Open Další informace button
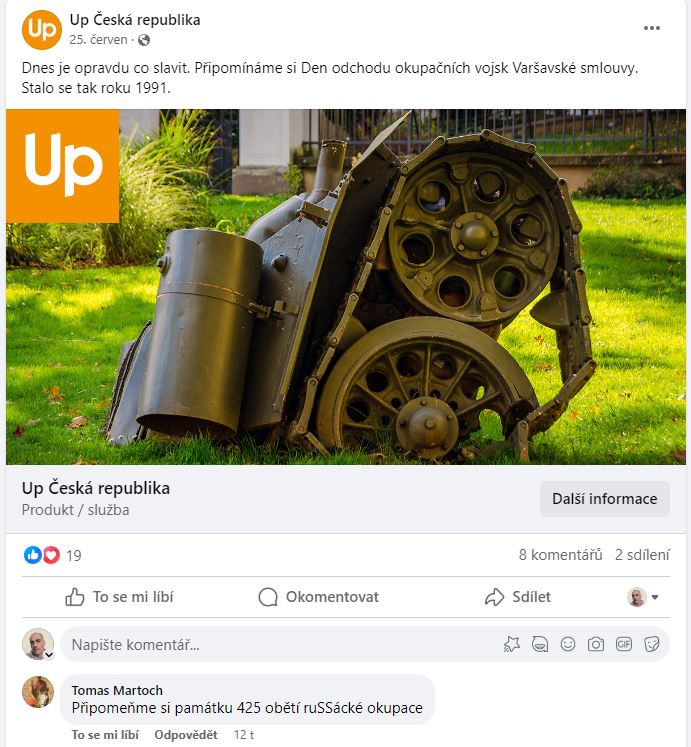Screen dimensions: 691x747 [x=605, y=499]
